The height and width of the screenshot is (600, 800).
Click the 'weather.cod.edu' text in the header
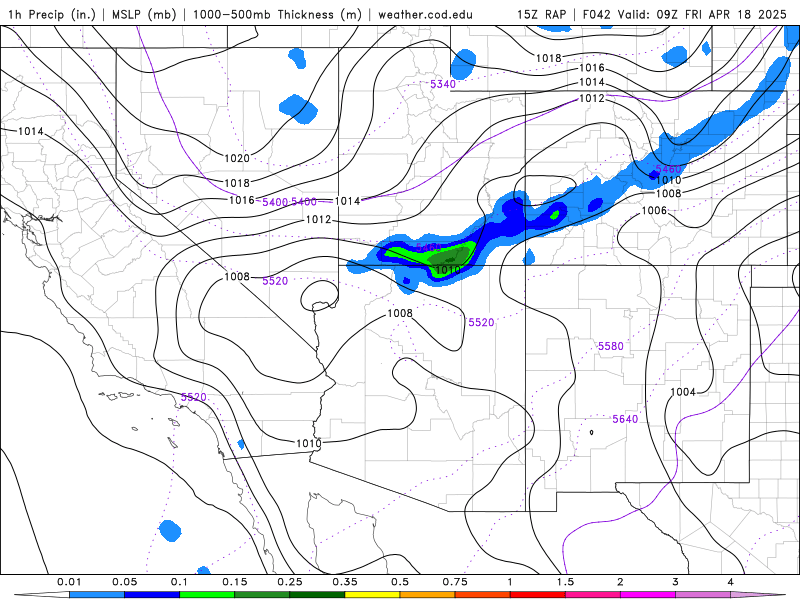point(425,14)
